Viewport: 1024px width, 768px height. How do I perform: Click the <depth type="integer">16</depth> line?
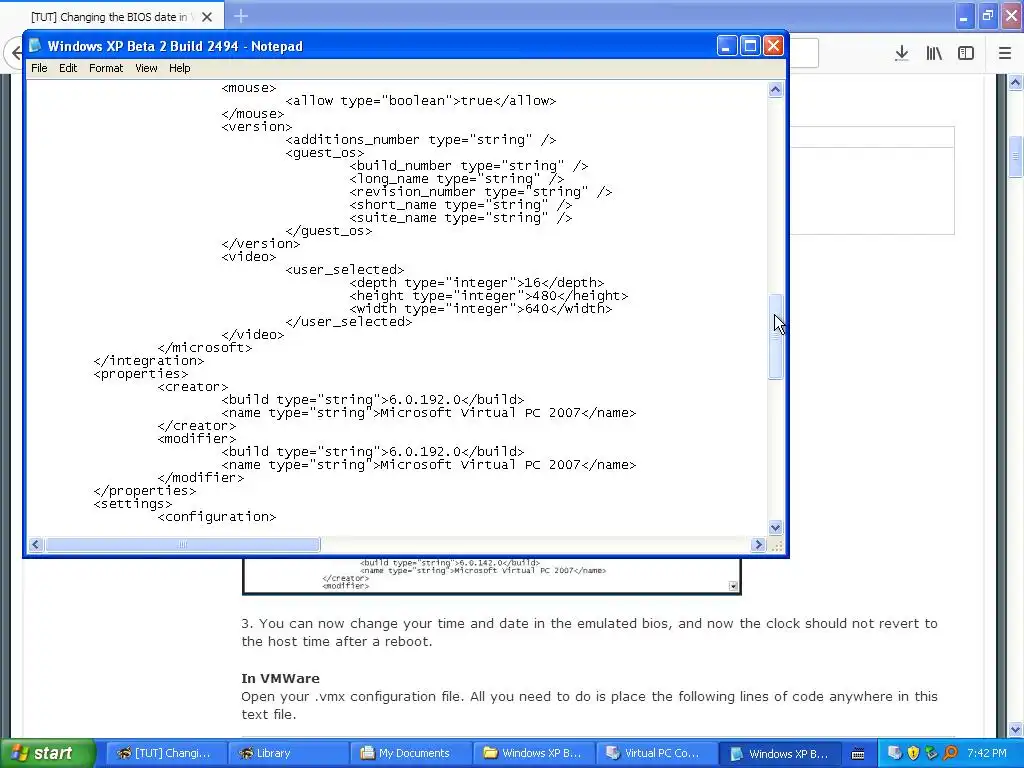[x=477, y=283]
